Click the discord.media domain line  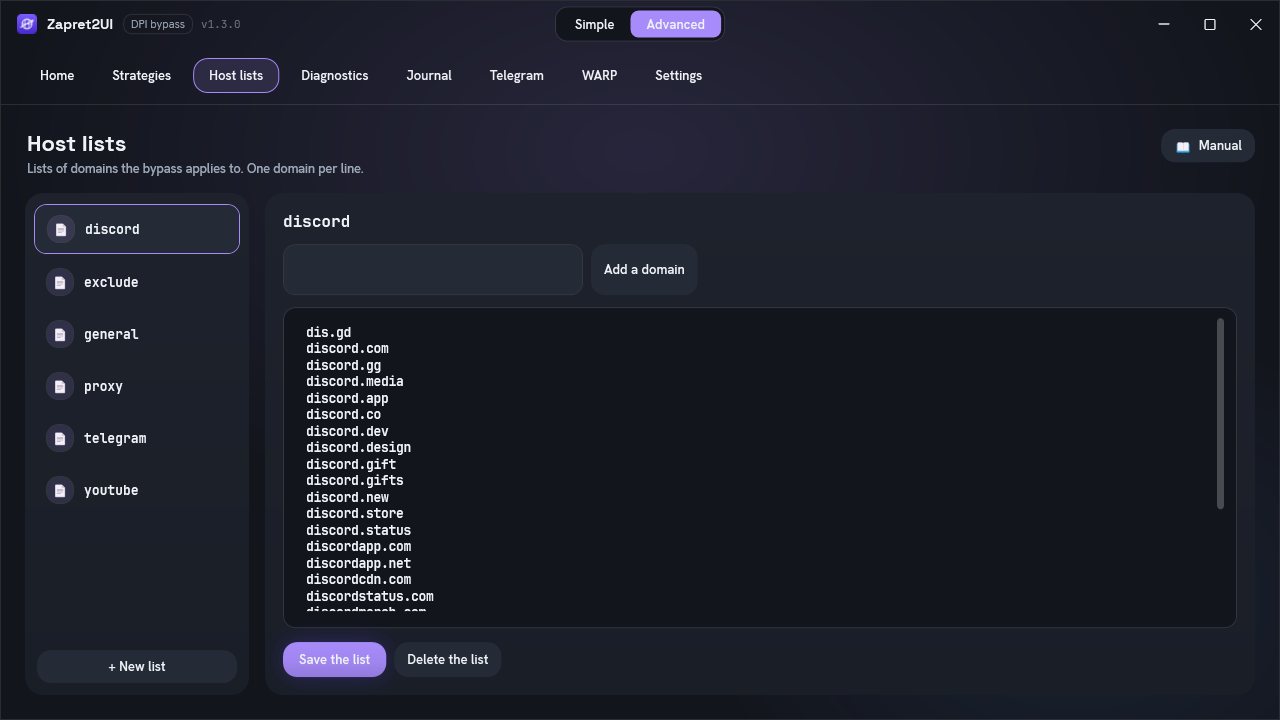pyautogui.click(x=355, y=382)
